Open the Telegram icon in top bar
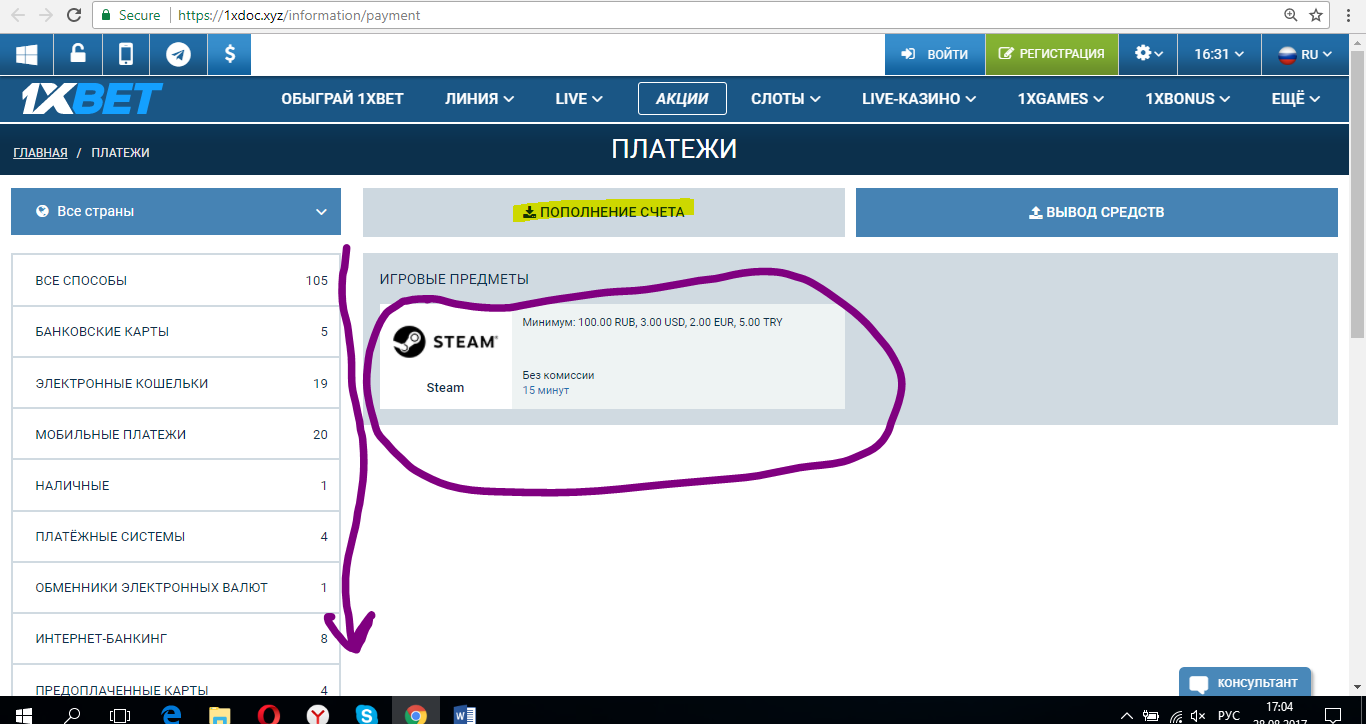 tap(178, 54)
